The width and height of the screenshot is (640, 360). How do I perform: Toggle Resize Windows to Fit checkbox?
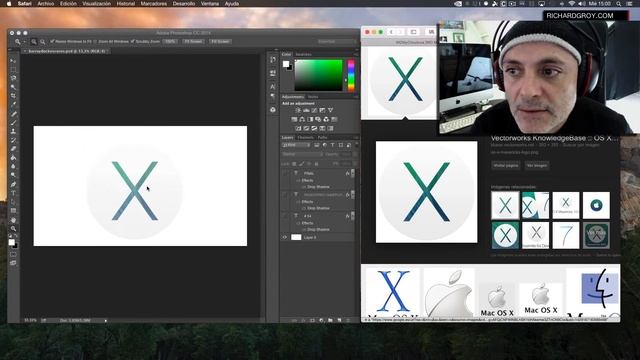[52, 42]
